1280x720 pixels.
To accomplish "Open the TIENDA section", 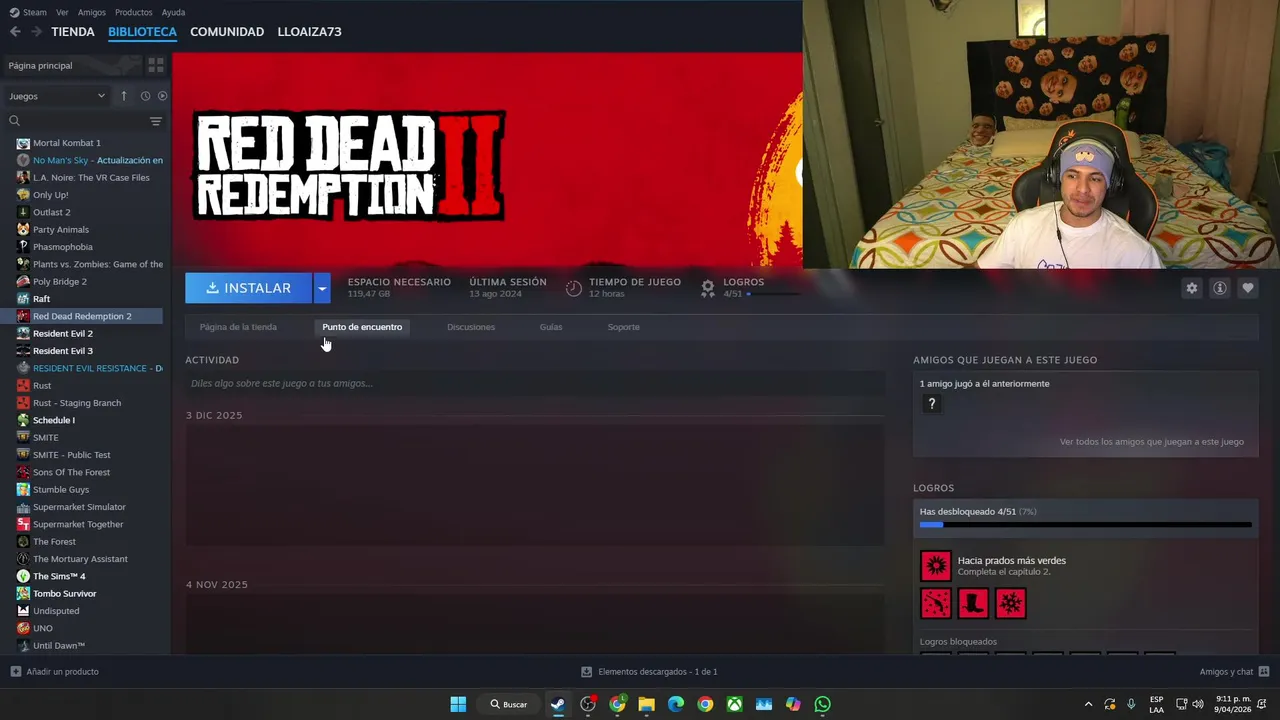I will coord(73,32).
